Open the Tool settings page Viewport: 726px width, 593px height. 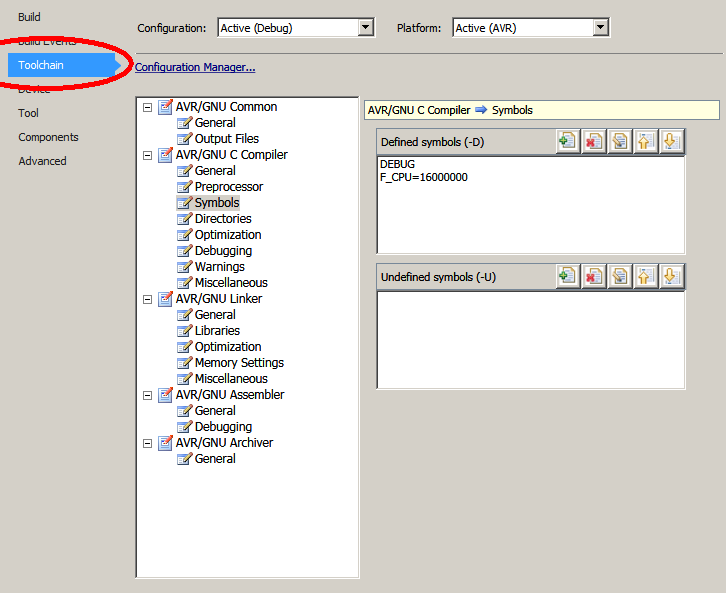click(x=28, y=113)
